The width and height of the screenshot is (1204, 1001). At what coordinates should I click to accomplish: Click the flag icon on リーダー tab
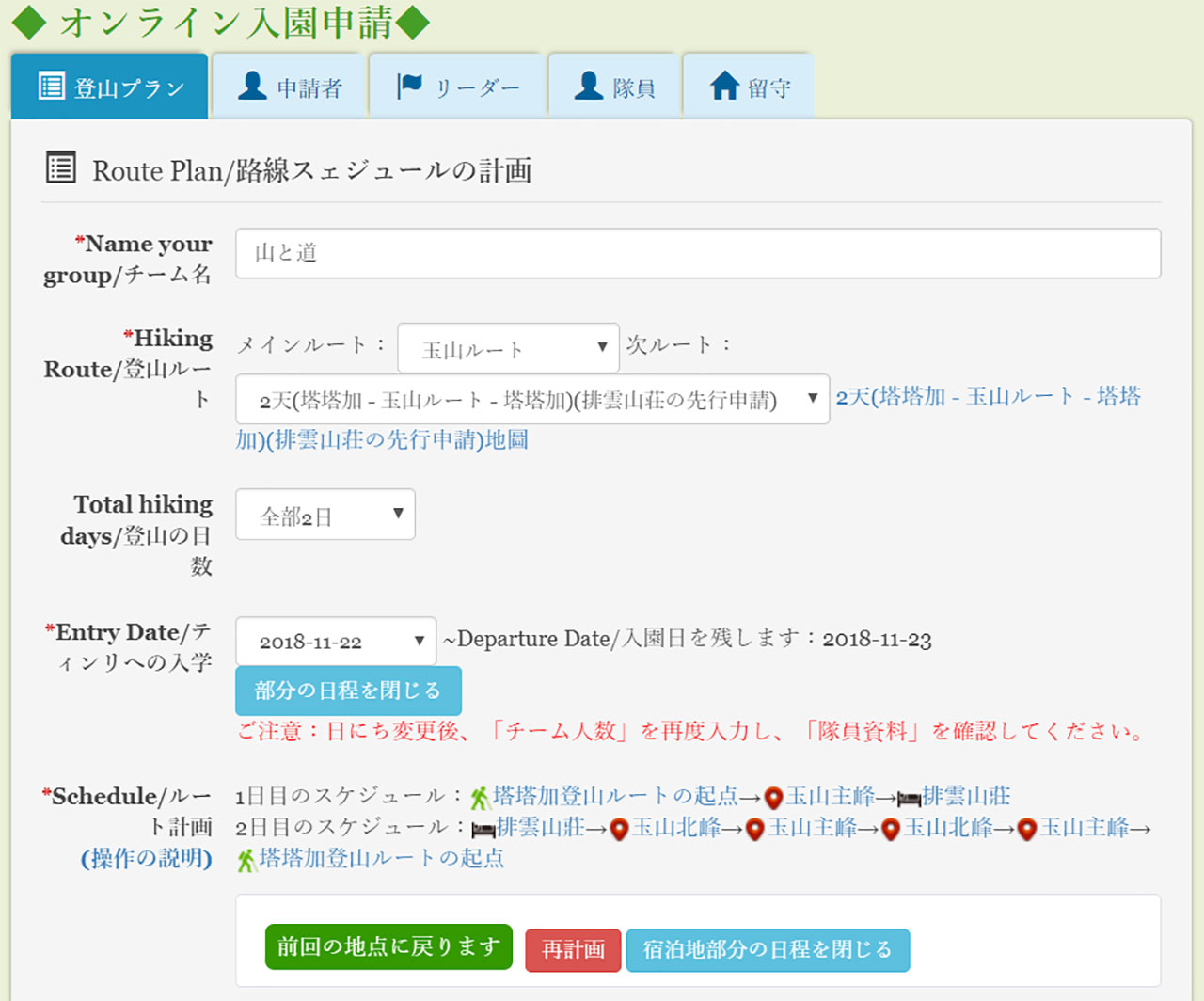pos(409,87)
